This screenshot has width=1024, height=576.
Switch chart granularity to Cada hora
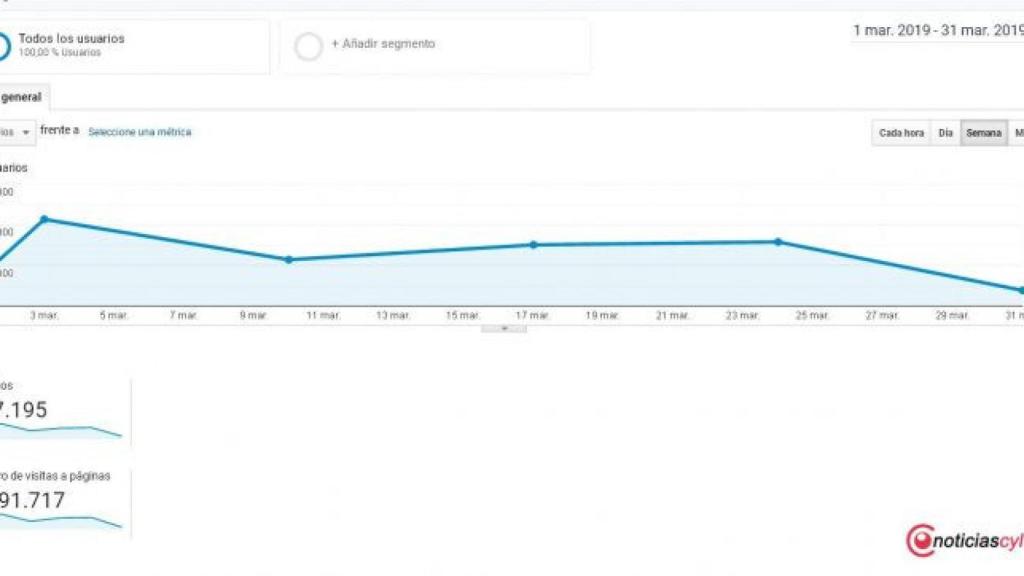pyautogui.click(x=900, y=133)
